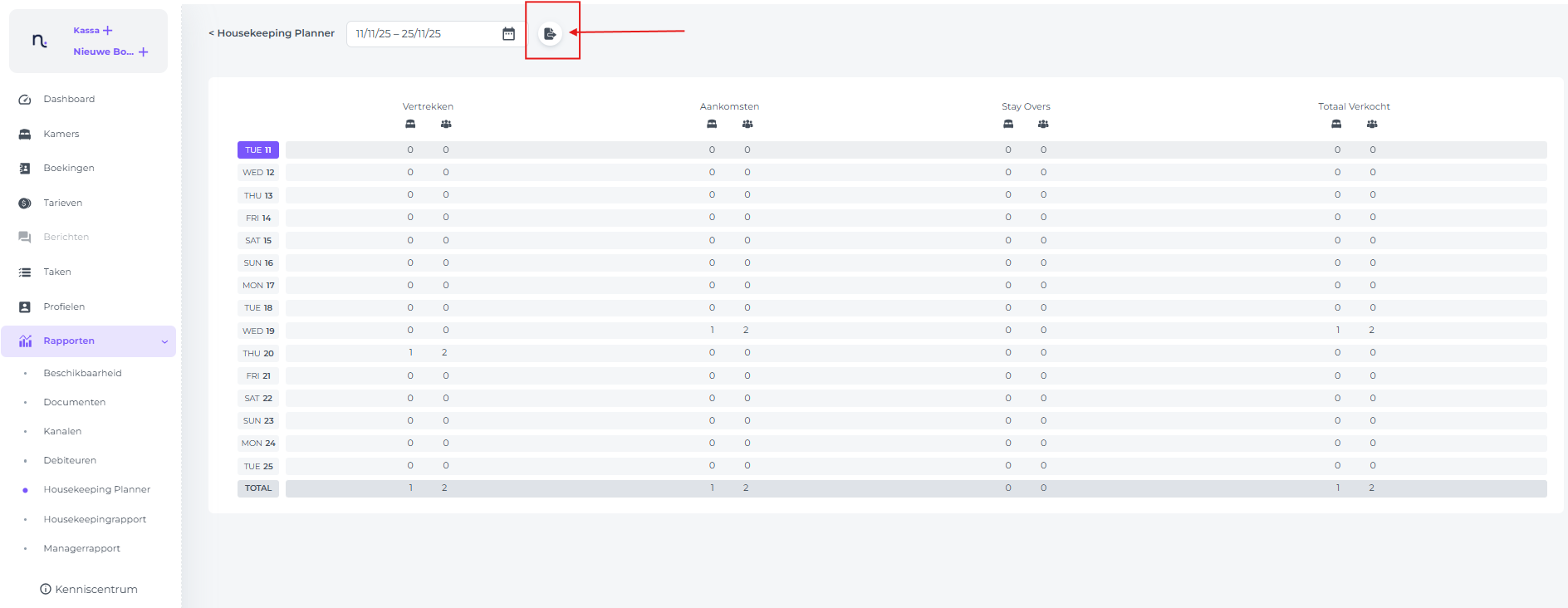This screenshot has width=1568, height=608.
Task: Click the Berichten sidebar item
Action: [66, 238]
